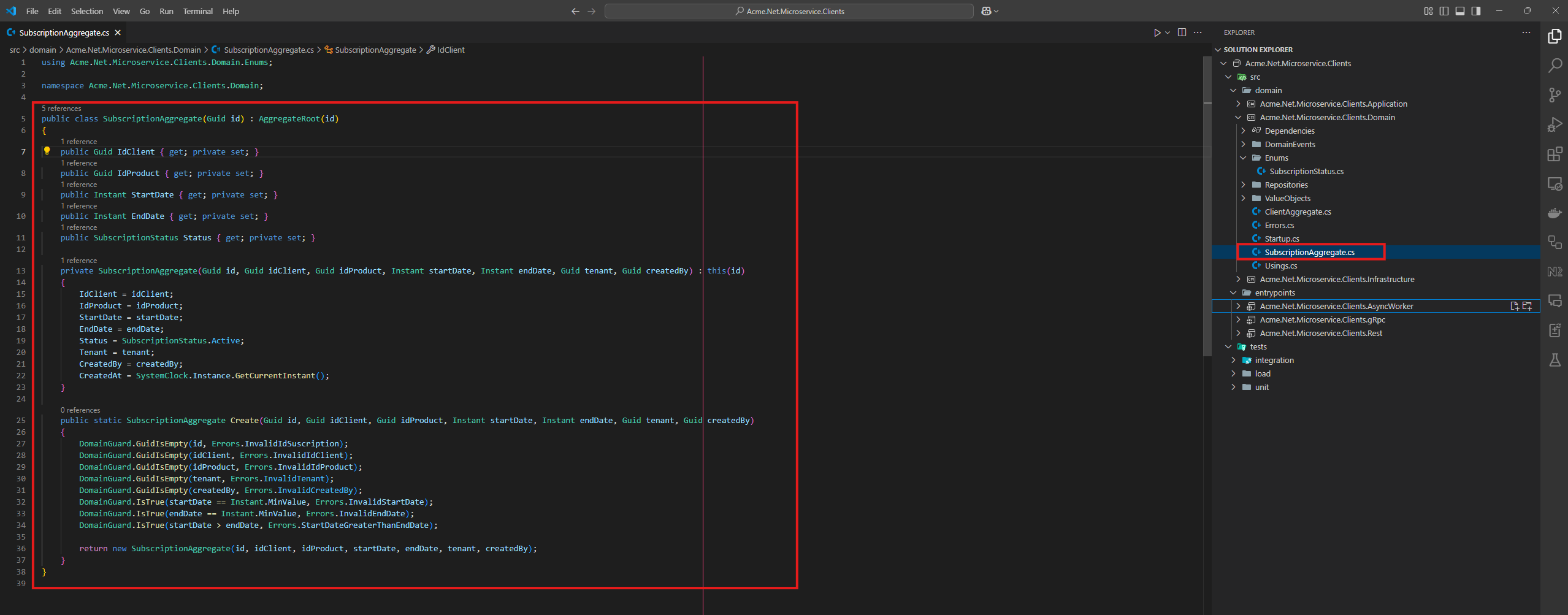1568x615 pixels.
Task: Collapse the Solution Explorer section
Action: tap(1218, 50)
